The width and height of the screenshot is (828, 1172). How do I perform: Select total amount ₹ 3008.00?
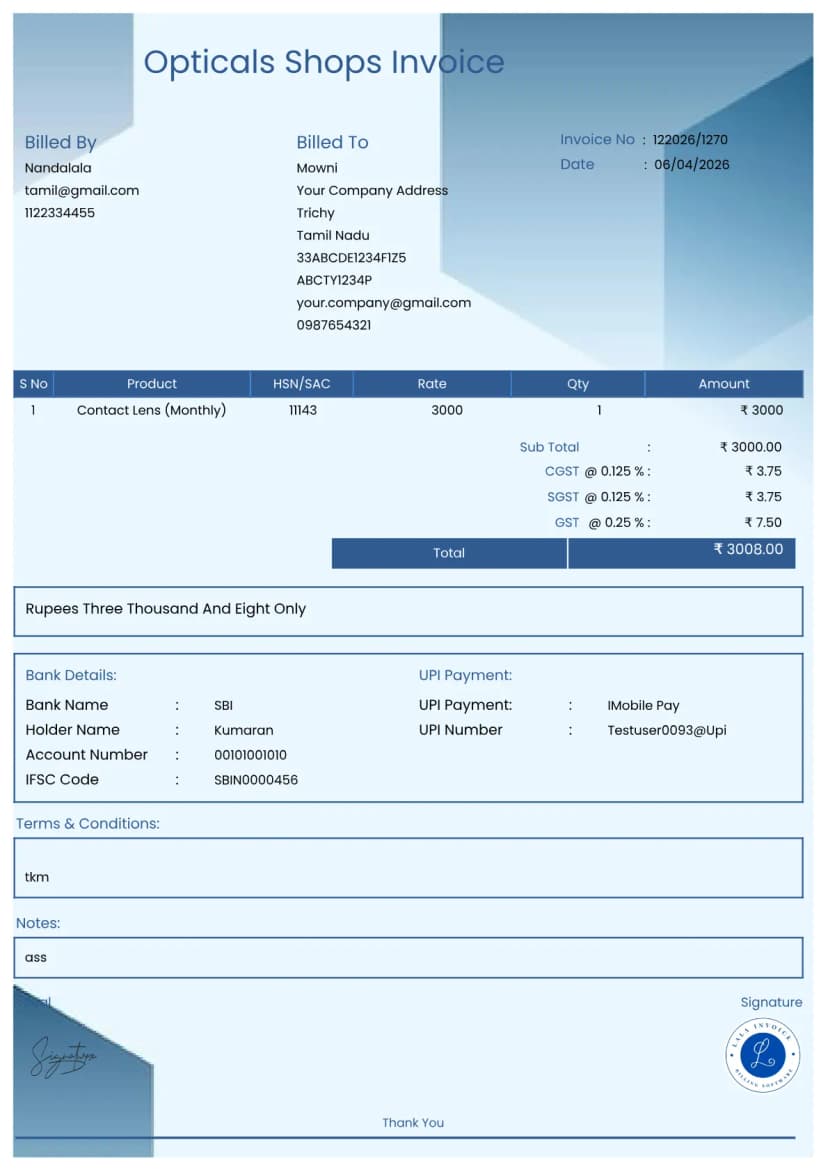tap(748, 549)
